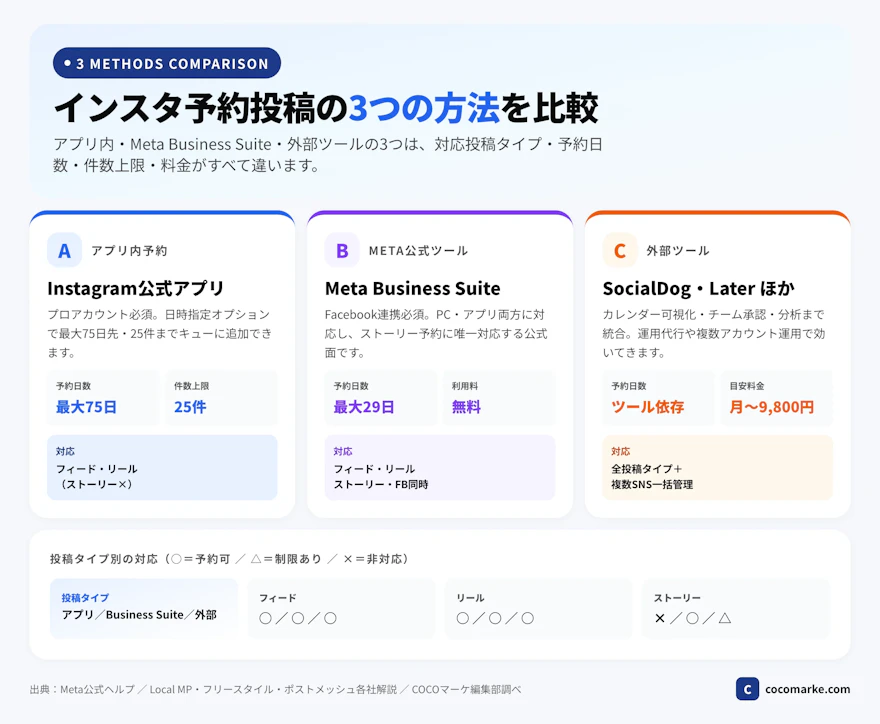Click the 投稿タイプ別の対応 legend text
This screenshot has width=880, height=724.
point(229,559)
